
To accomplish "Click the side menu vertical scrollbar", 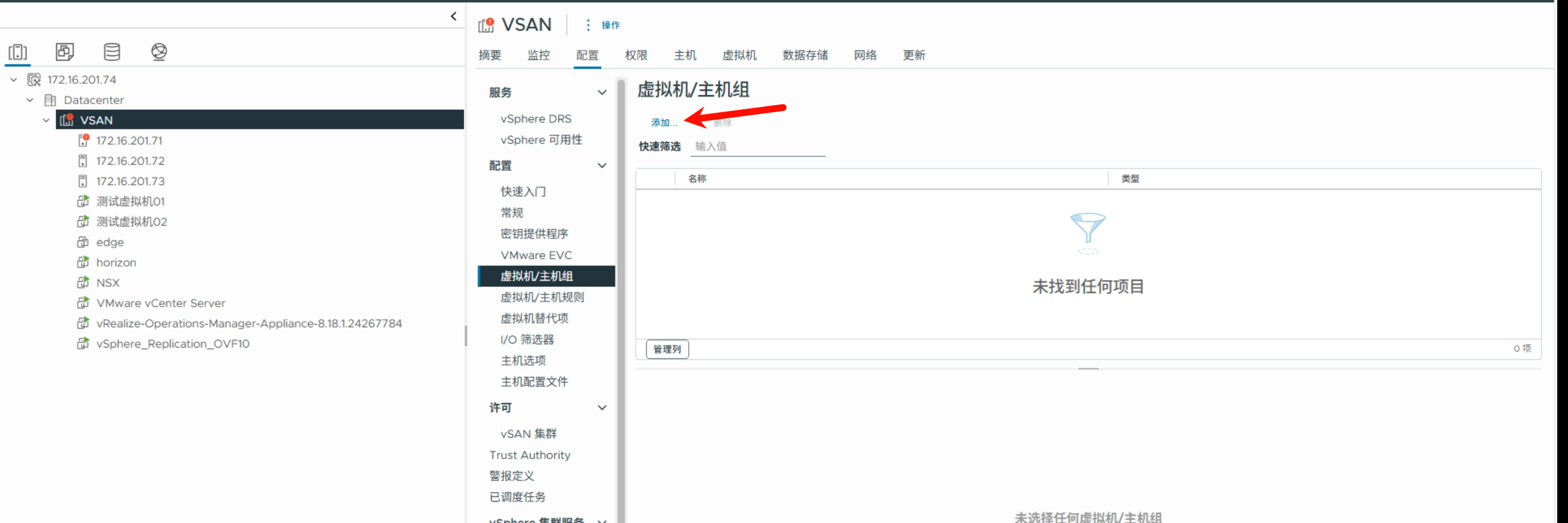I will 621,301.
